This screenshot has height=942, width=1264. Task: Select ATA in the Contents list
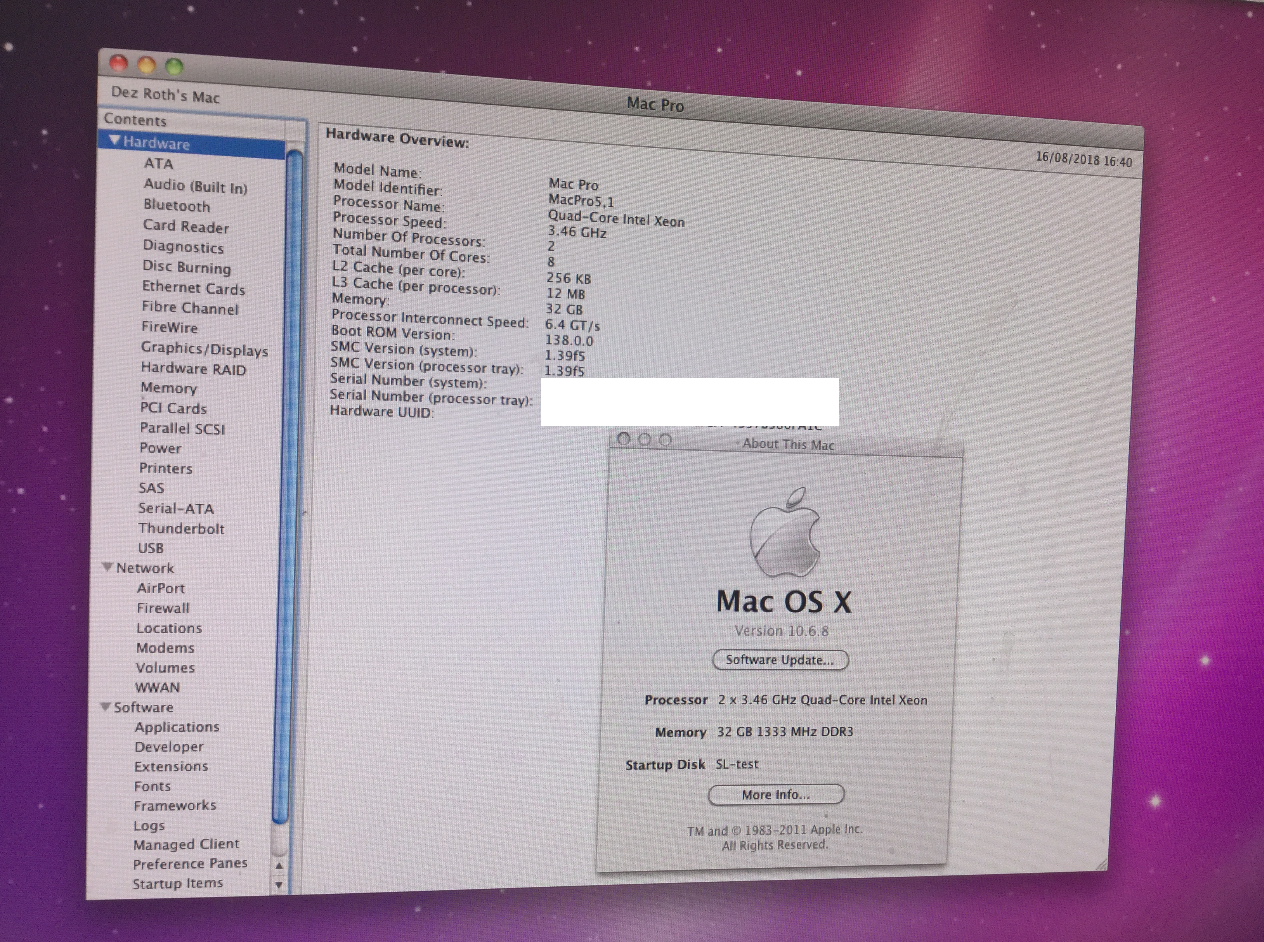click(x=158, y=163)
